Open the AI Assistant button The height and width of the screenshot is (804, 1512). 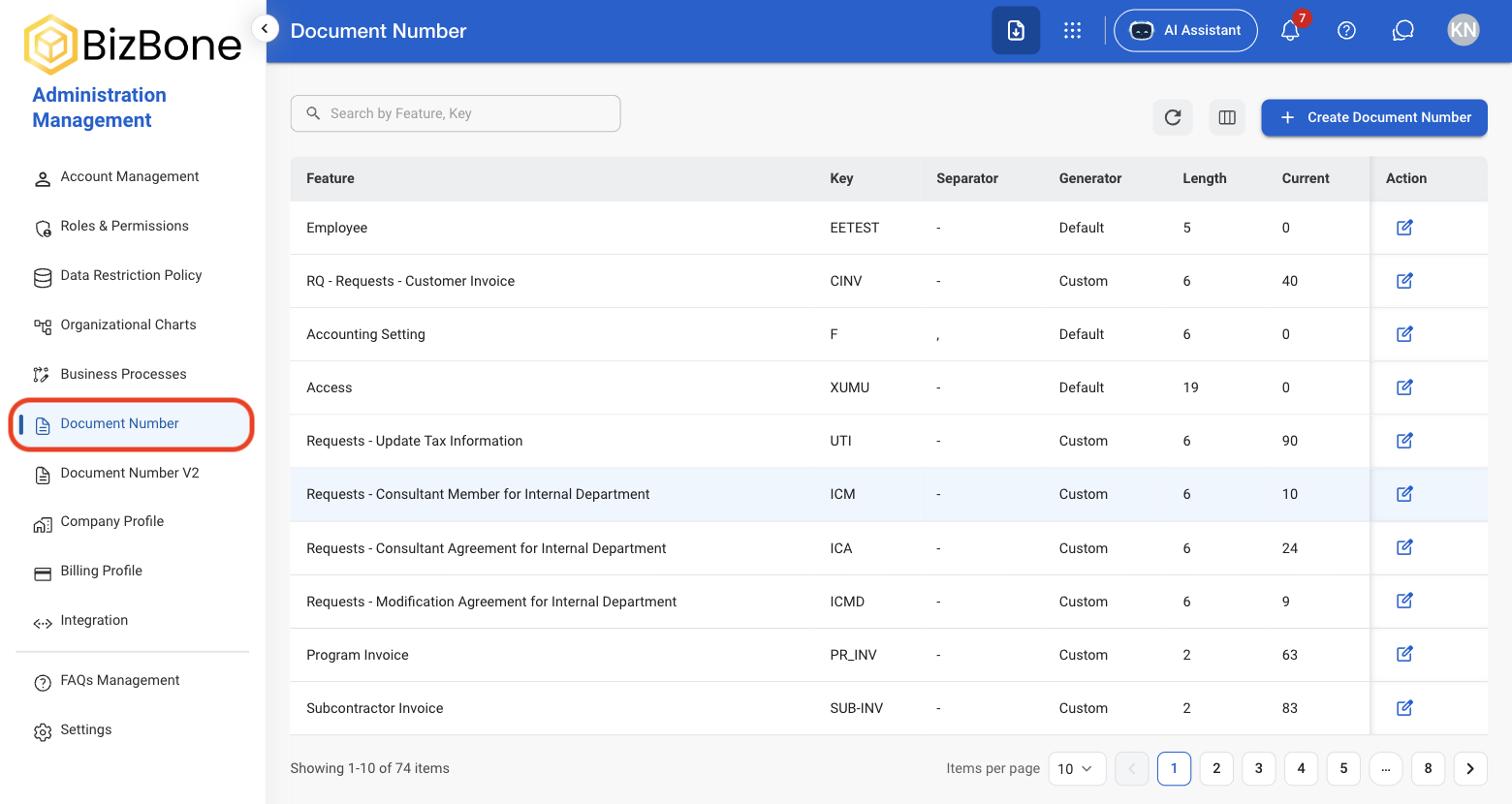coord(1185,31)
